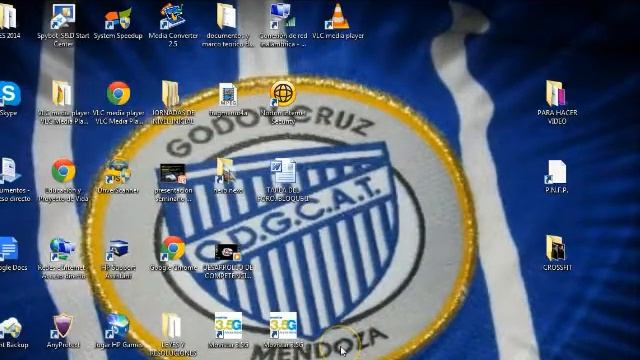Screen dimensions: 640x360
Task: Launch the System Speedup shortcut
Action: [118, 19]
